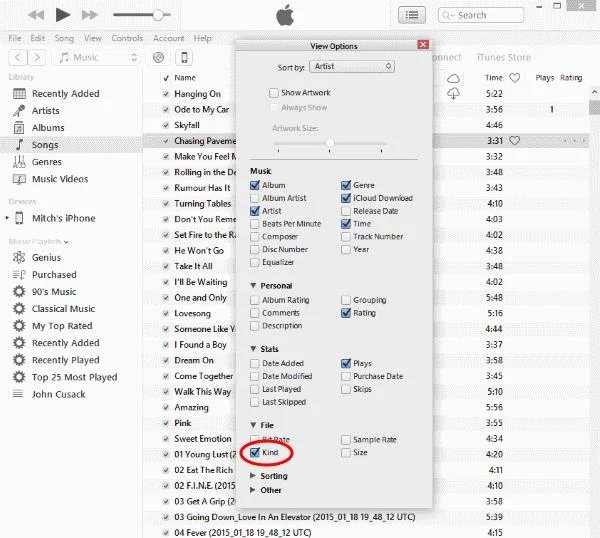Open the Recently Played smart playlist
Screen dimensions: 600x538
65,360
